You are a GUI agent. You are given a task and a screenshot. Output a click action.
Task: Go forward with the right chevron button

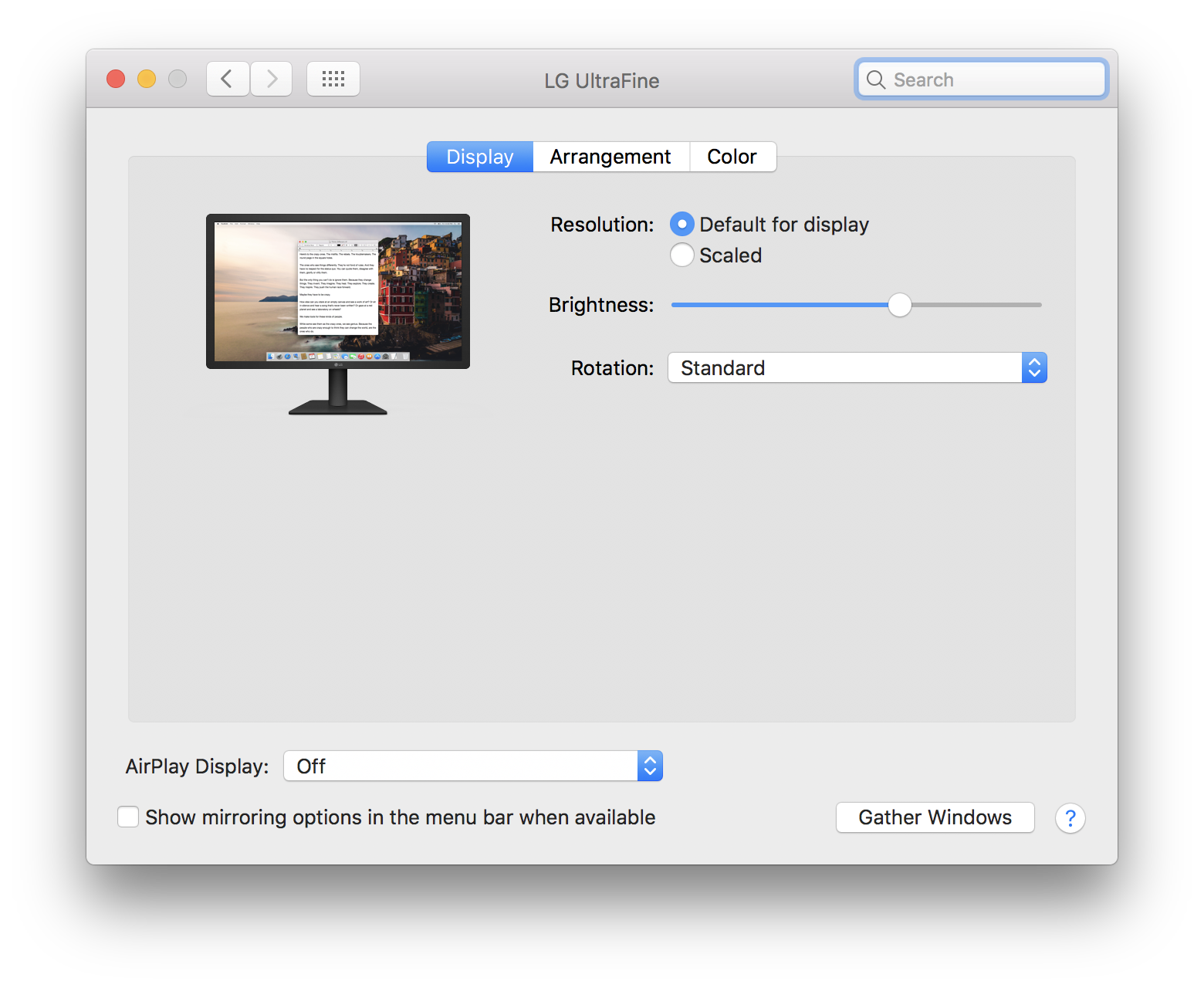coord(272,79)
